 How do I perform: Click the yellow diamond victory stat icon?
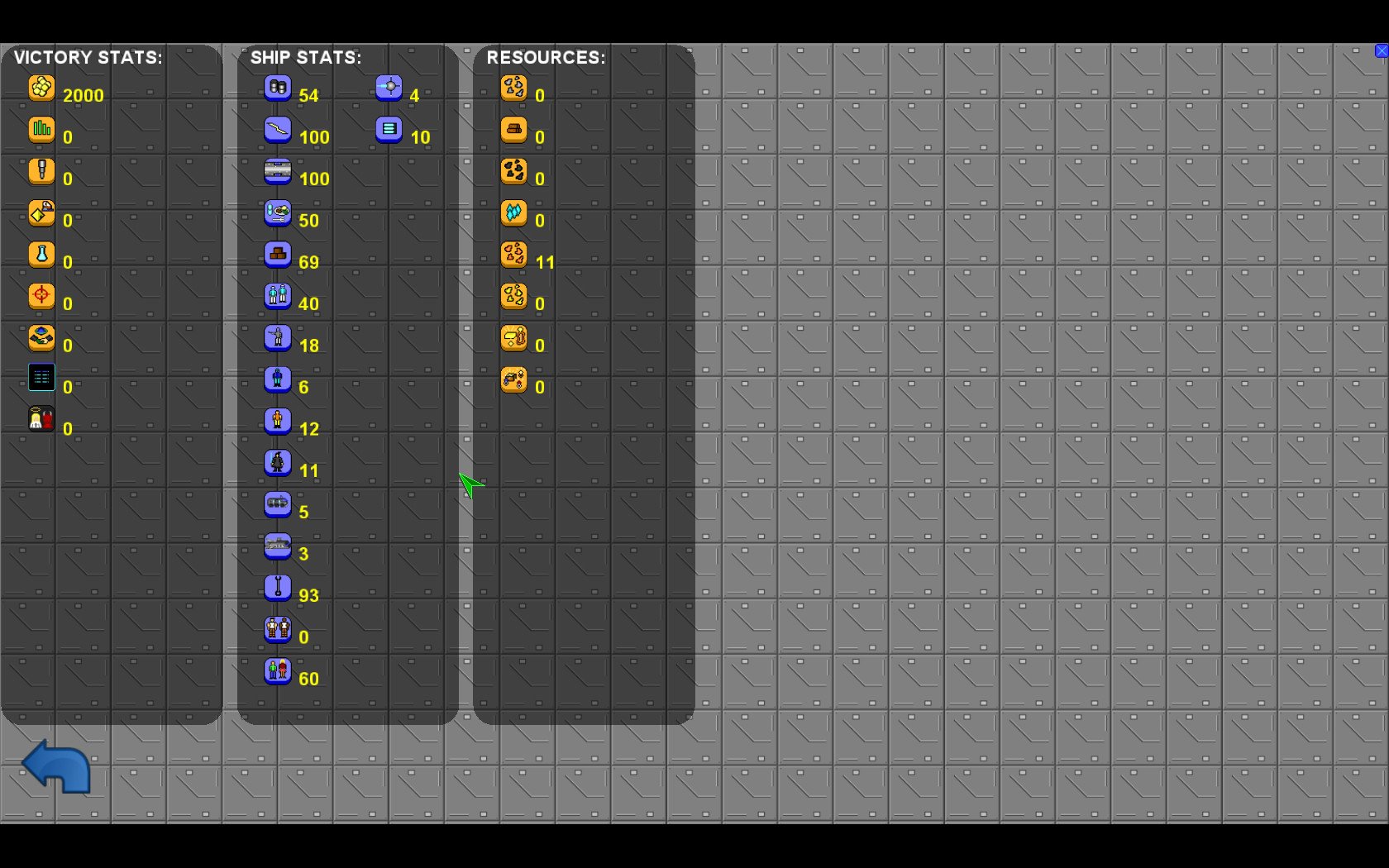point(41,212)
